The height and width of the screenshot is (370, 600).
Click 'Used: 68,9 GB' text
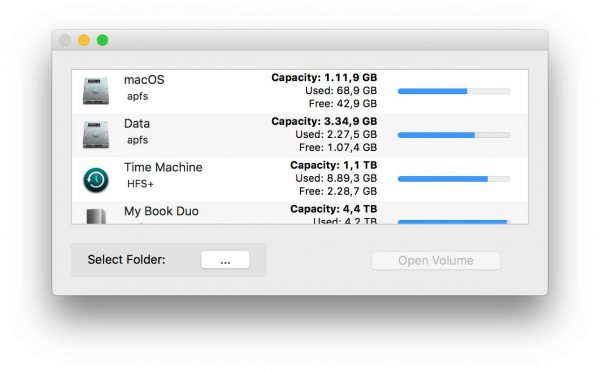click(341, 91)
